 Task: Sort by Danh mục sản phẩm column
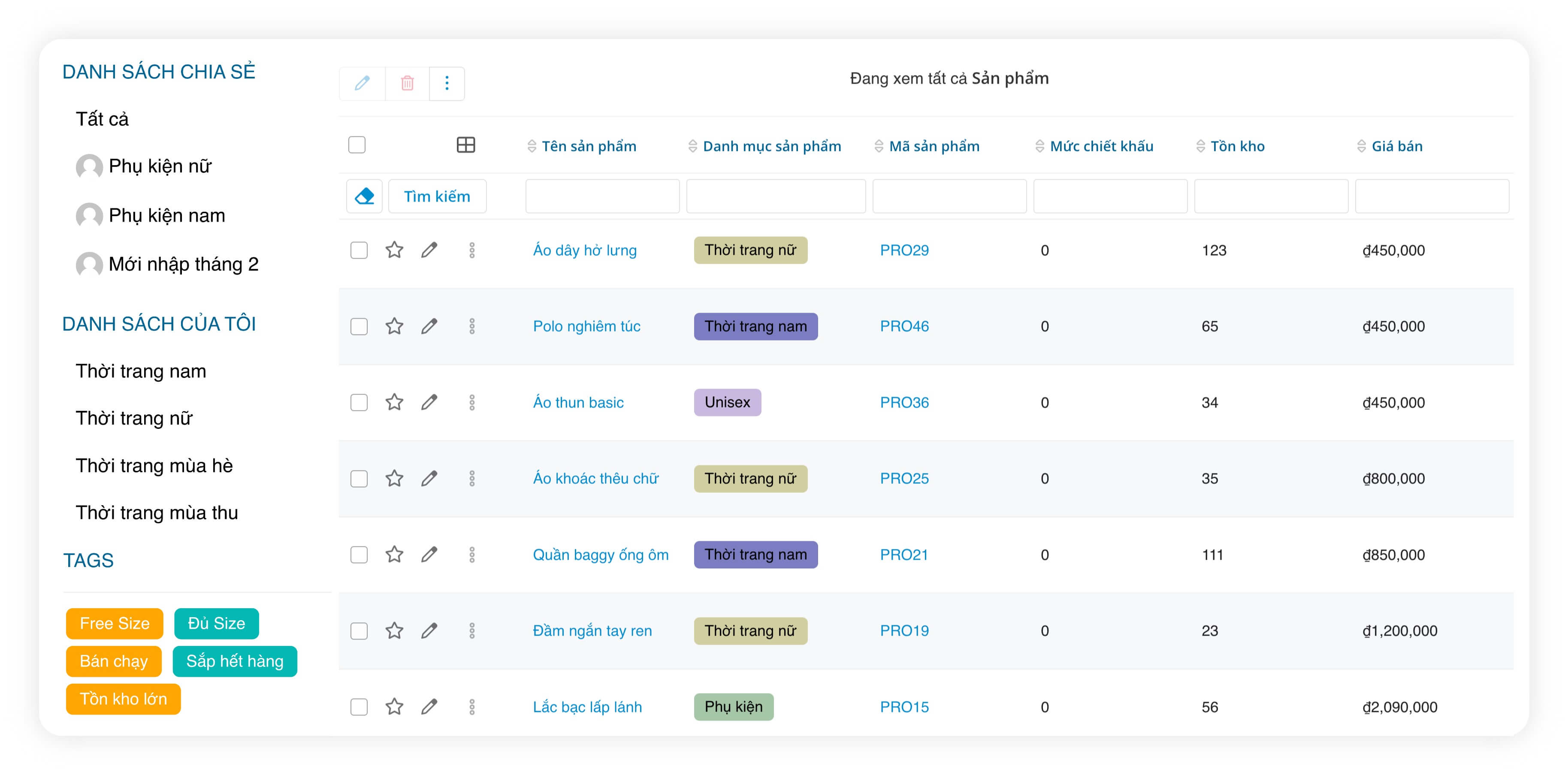[x=764, y=146]
